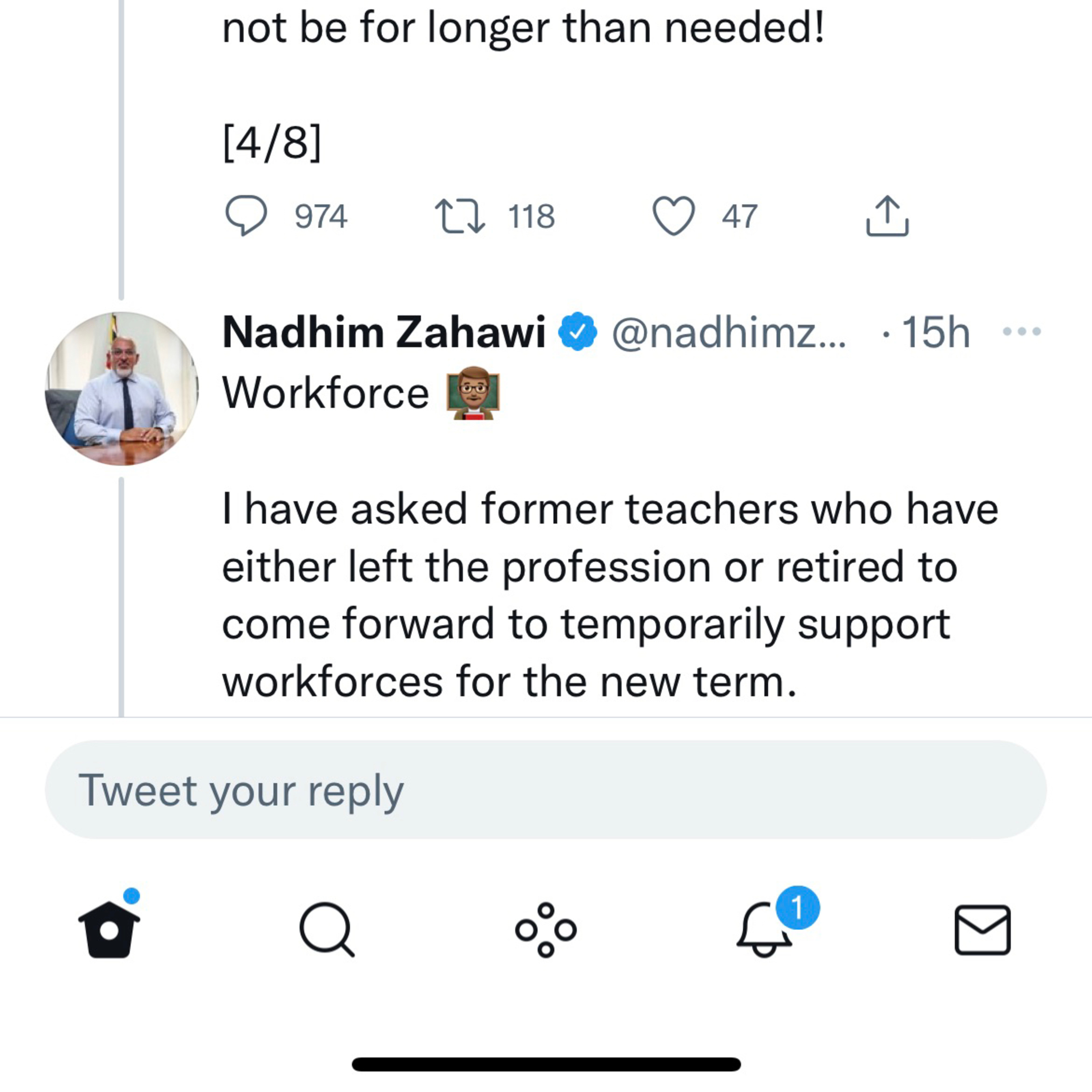Tap the home indicator bar
This screenshot has width=1092, height=1092.
pos(545,1064)
